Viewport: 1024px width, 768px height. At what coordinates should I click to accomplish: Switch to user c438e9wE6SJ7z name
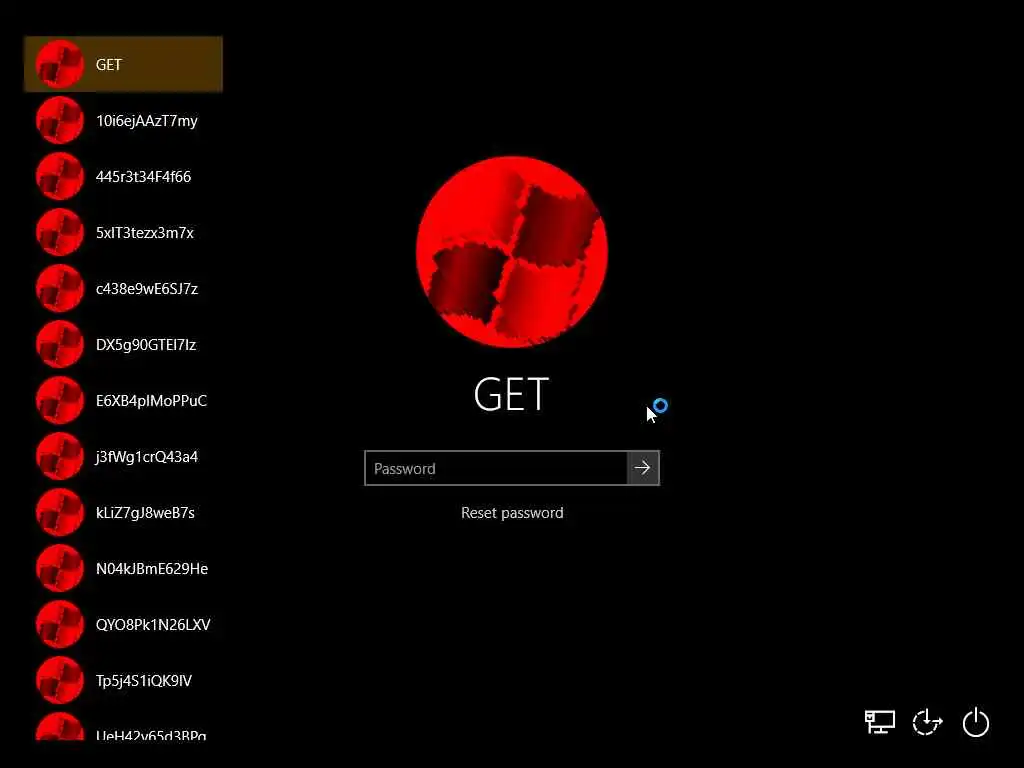click(x=146, y=289)
